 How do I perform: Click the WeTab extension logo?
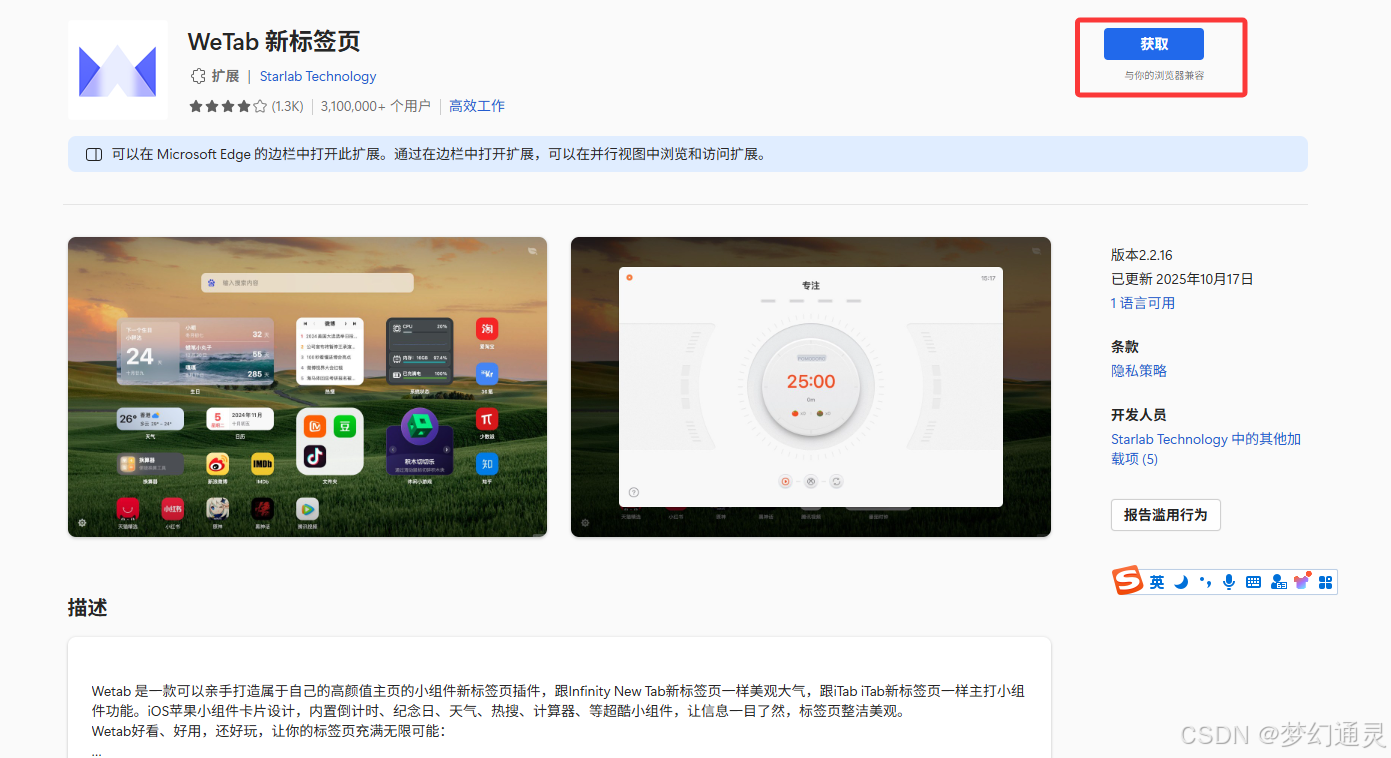pyautogui.click(x=117, y=70)
